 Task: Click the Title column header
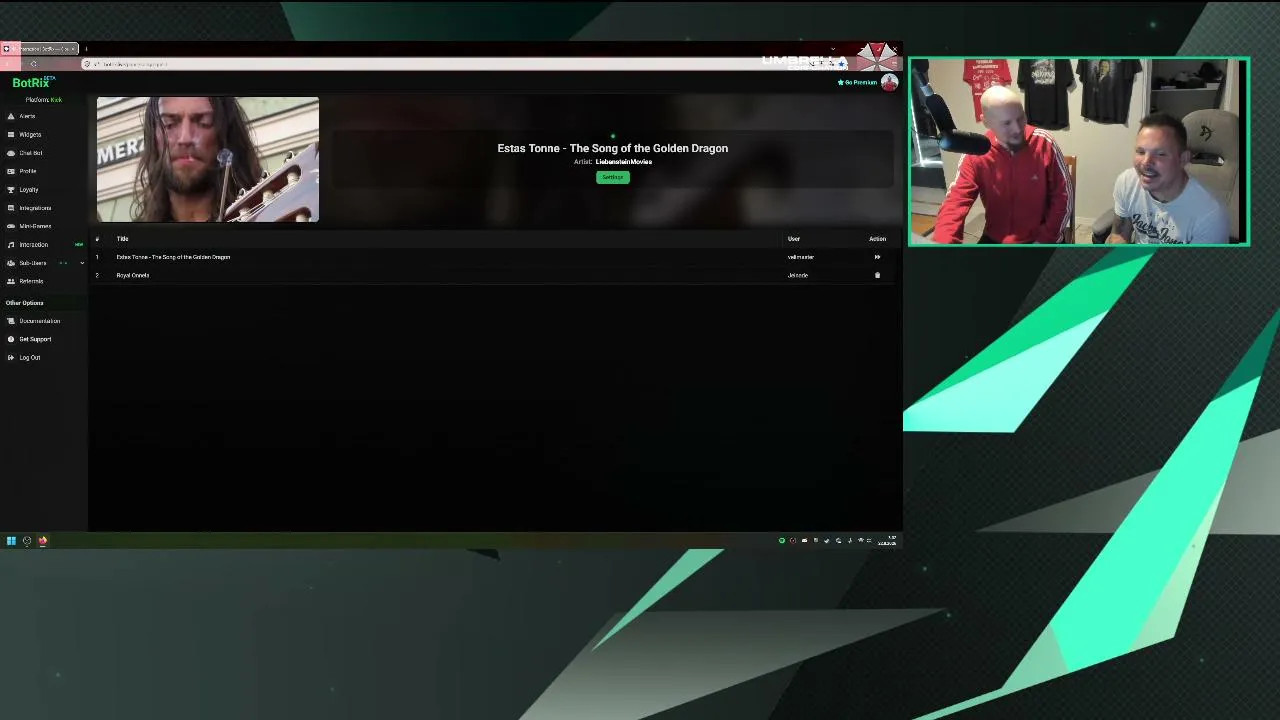(x=122, y=239)
